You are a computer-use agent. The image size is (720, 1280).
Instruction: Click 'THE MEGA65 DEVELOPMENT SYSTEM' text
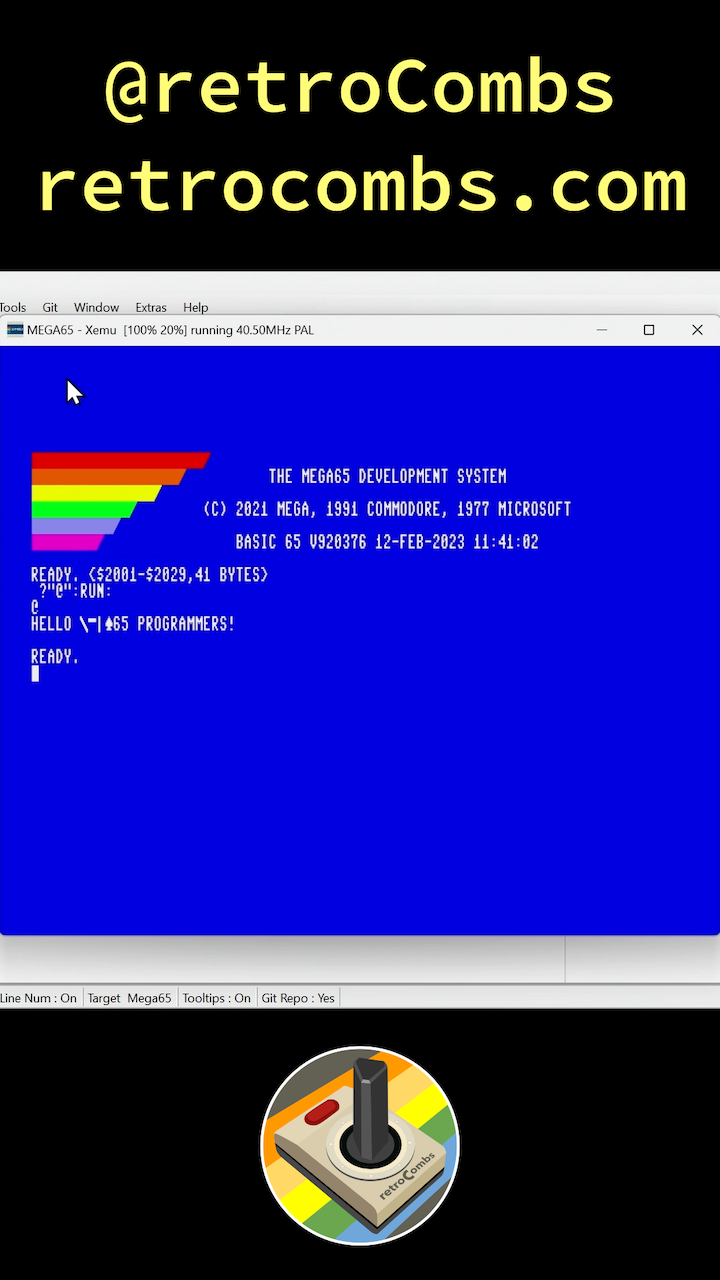388,476
